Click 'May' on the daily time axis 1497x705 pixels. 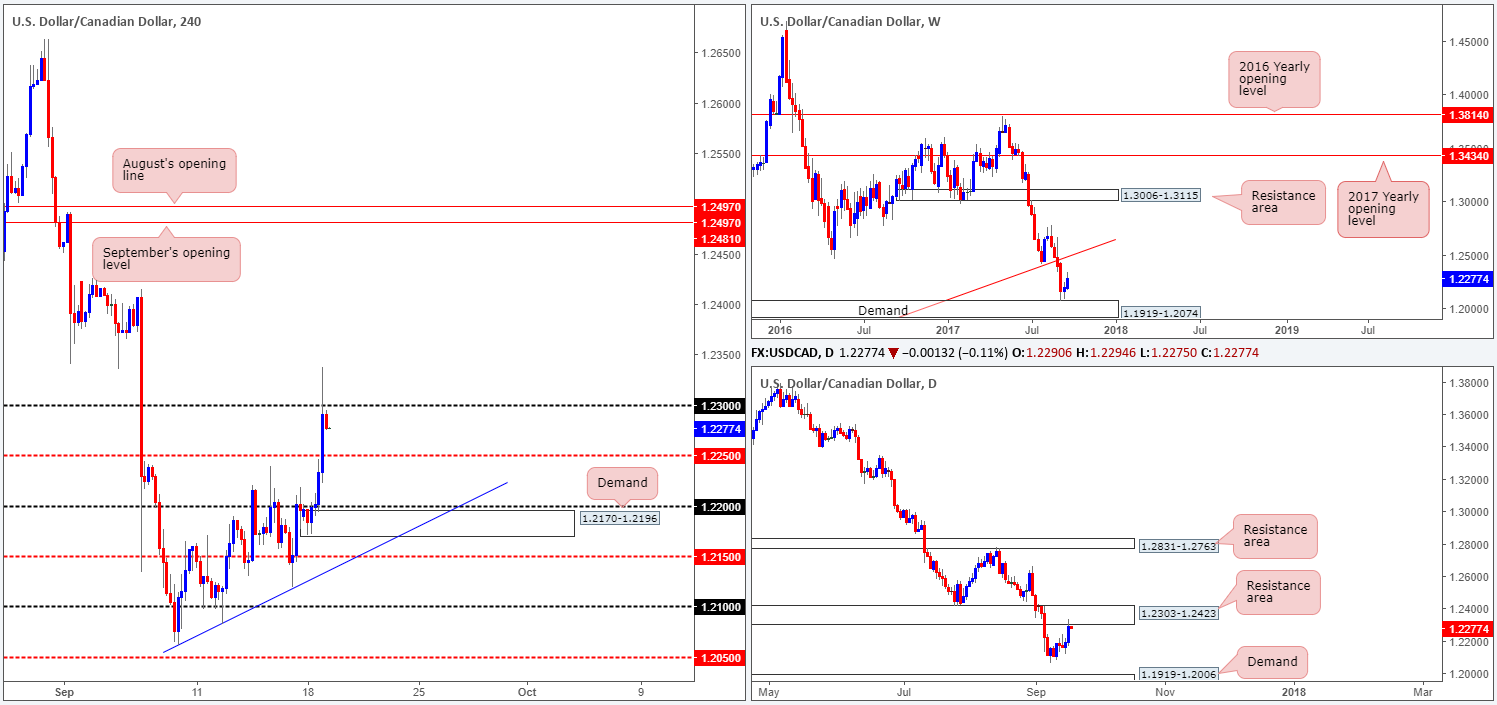[x=770, y=691]
